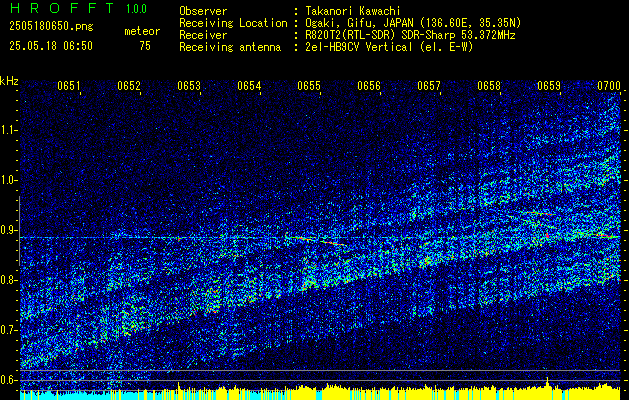Click time marker 0656
The image size is (629, 400).
[369, 86]
